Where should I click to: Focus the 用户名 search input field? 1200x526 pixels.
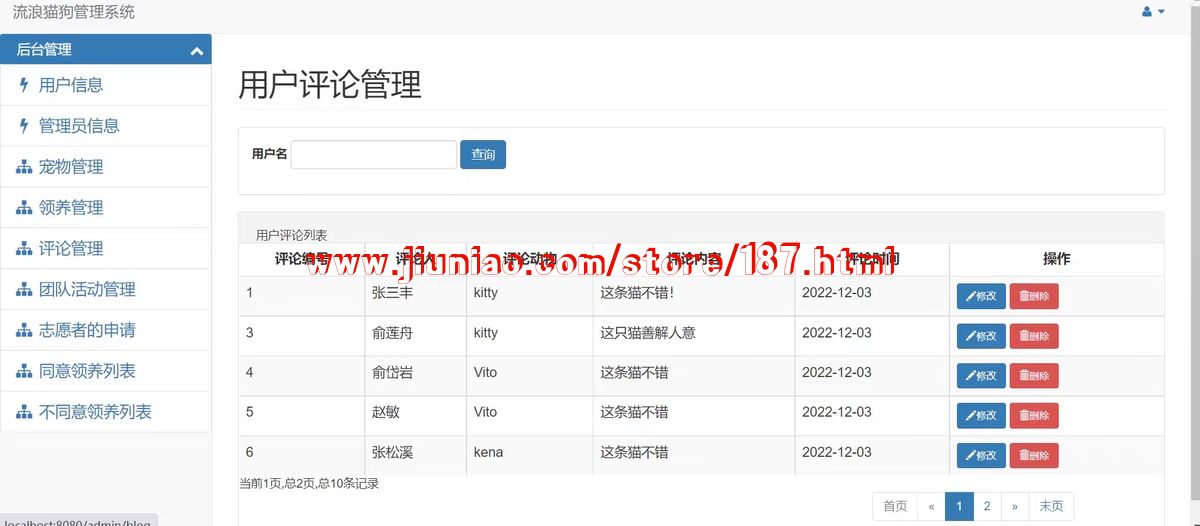point(373,154)
